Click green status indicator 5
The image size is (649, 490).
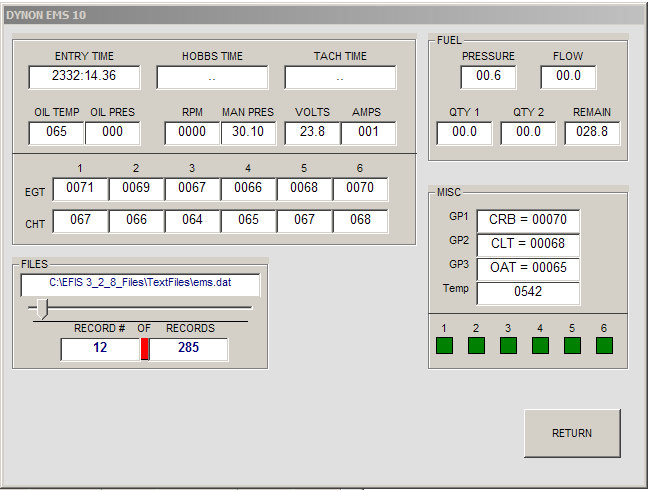(572, 346)
